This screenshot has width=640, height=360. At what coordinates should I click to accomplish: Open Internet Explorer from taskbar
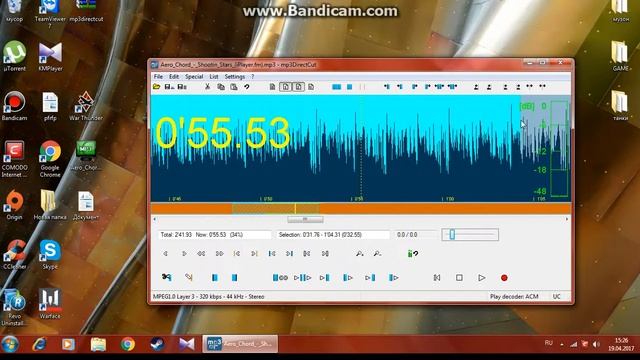(x=39, y=344)
